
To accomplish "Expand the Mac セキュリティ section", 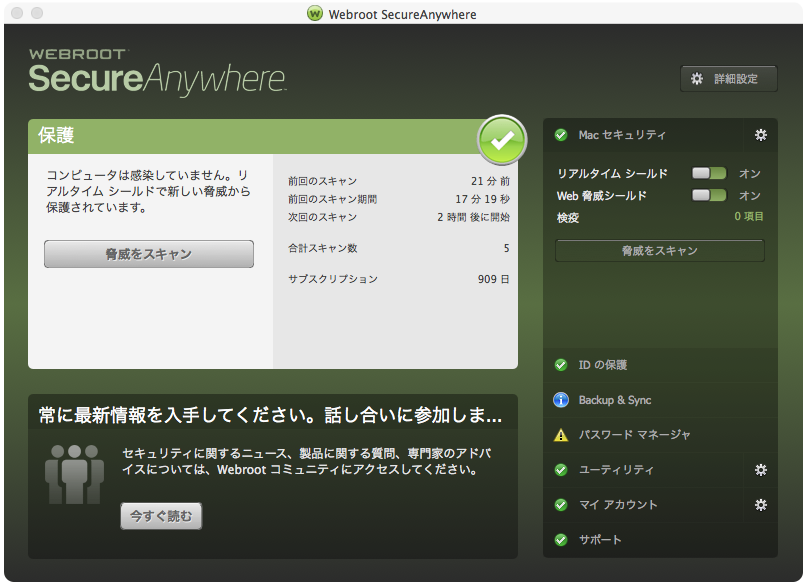I will pyautogui.click(x=644, y=135).
